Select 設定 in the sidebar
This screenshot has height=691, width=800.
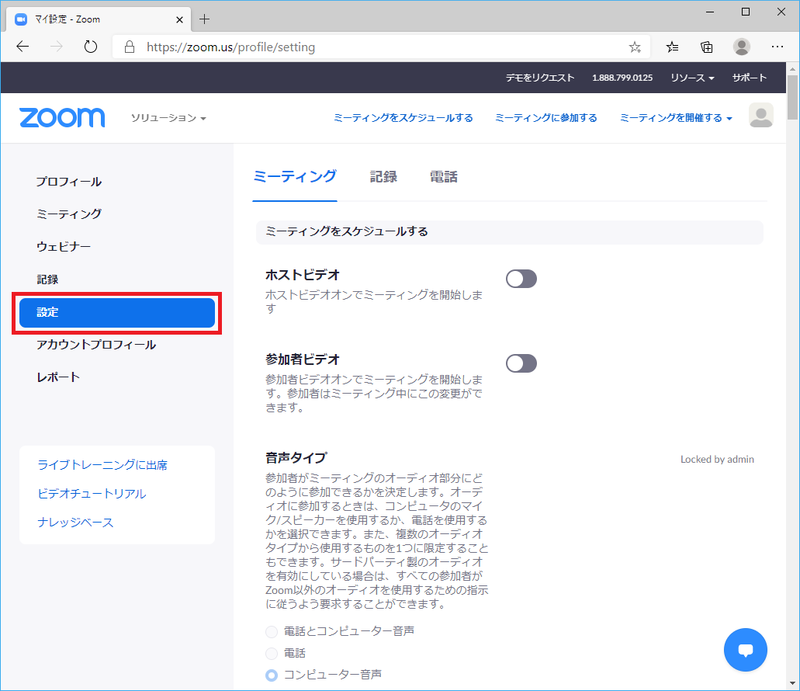[117, 312]
